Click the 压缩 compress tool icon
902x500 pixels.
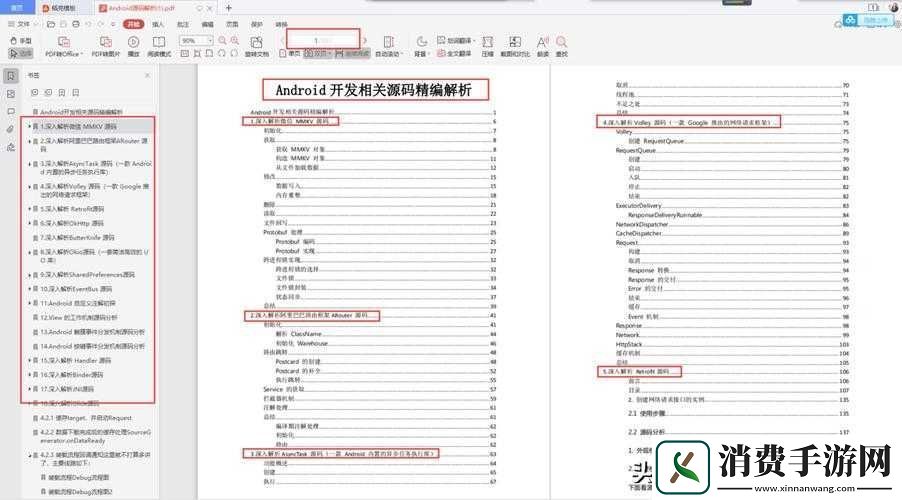488,44
